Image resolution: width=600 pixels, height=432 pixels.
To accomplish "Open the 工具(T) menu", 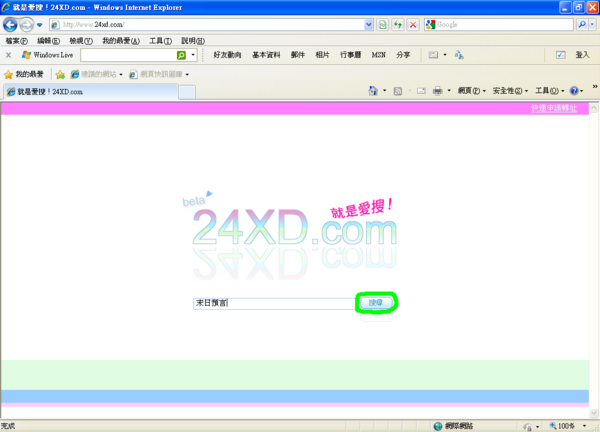I will 160,41.
